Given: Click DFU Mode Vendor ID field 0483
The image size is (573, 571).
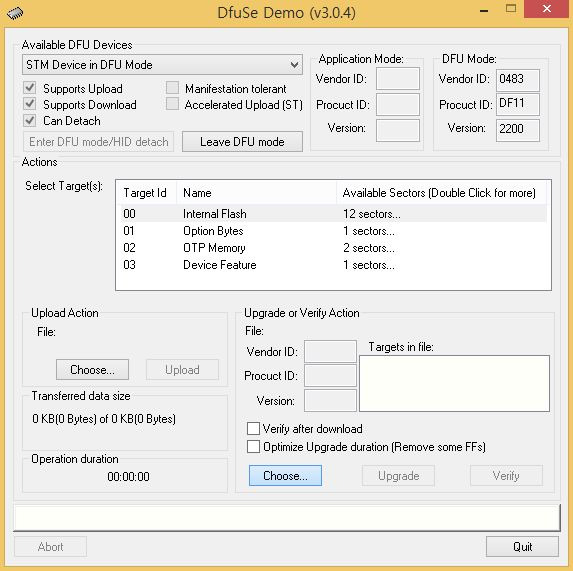Looking at the screenshot, I should point(518,80).
